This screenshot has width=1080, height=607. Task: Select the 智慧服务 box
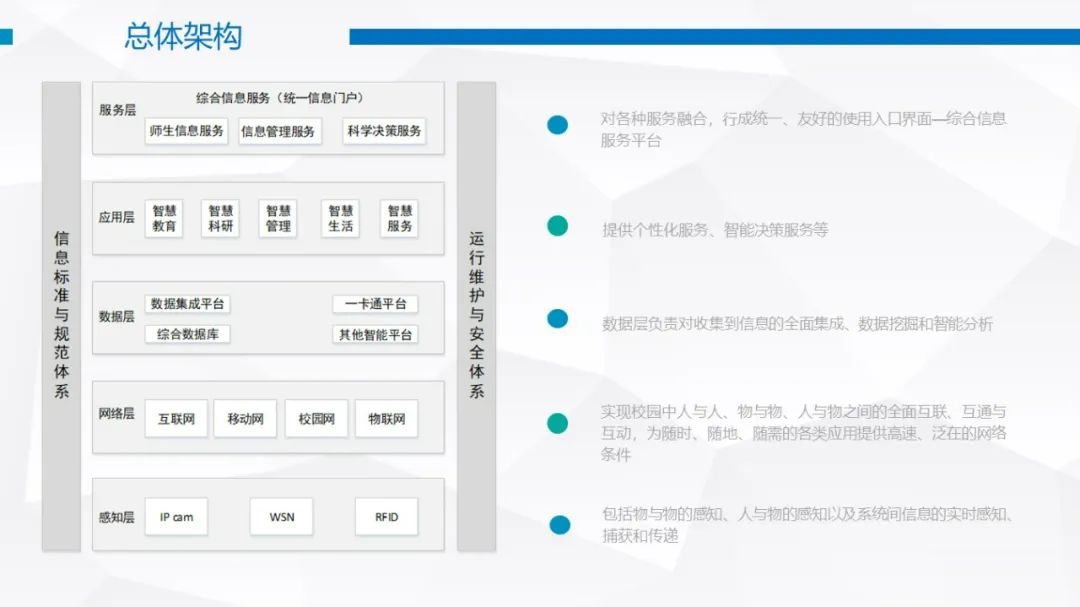(x=399, y=218)
